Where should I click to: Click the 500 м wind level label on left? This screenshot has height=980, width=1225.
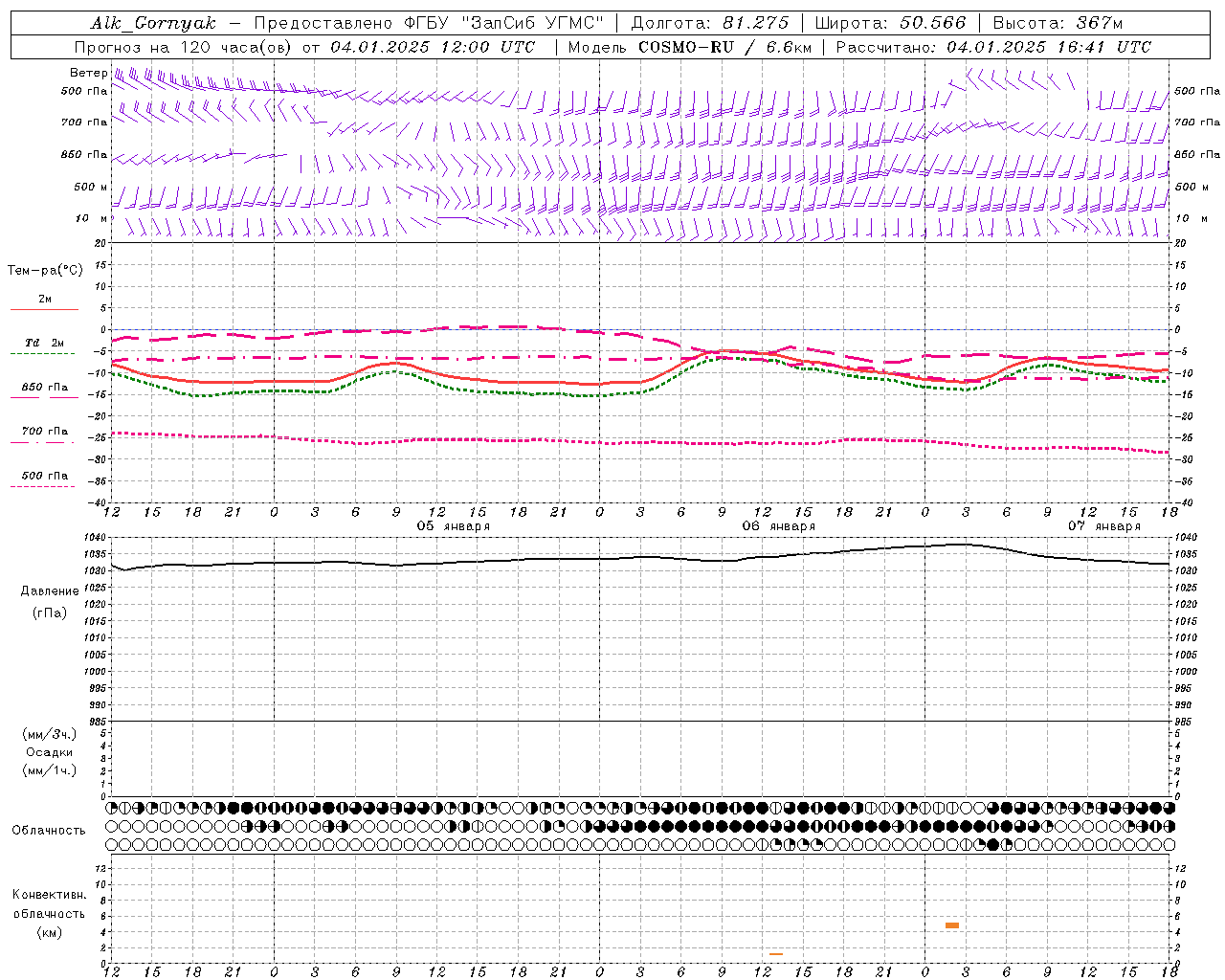[x=91, y=187]
